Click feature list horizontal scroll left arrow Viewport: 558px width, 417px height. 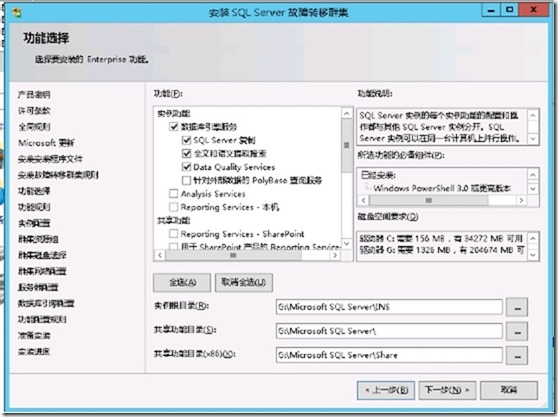coord(160,255)
